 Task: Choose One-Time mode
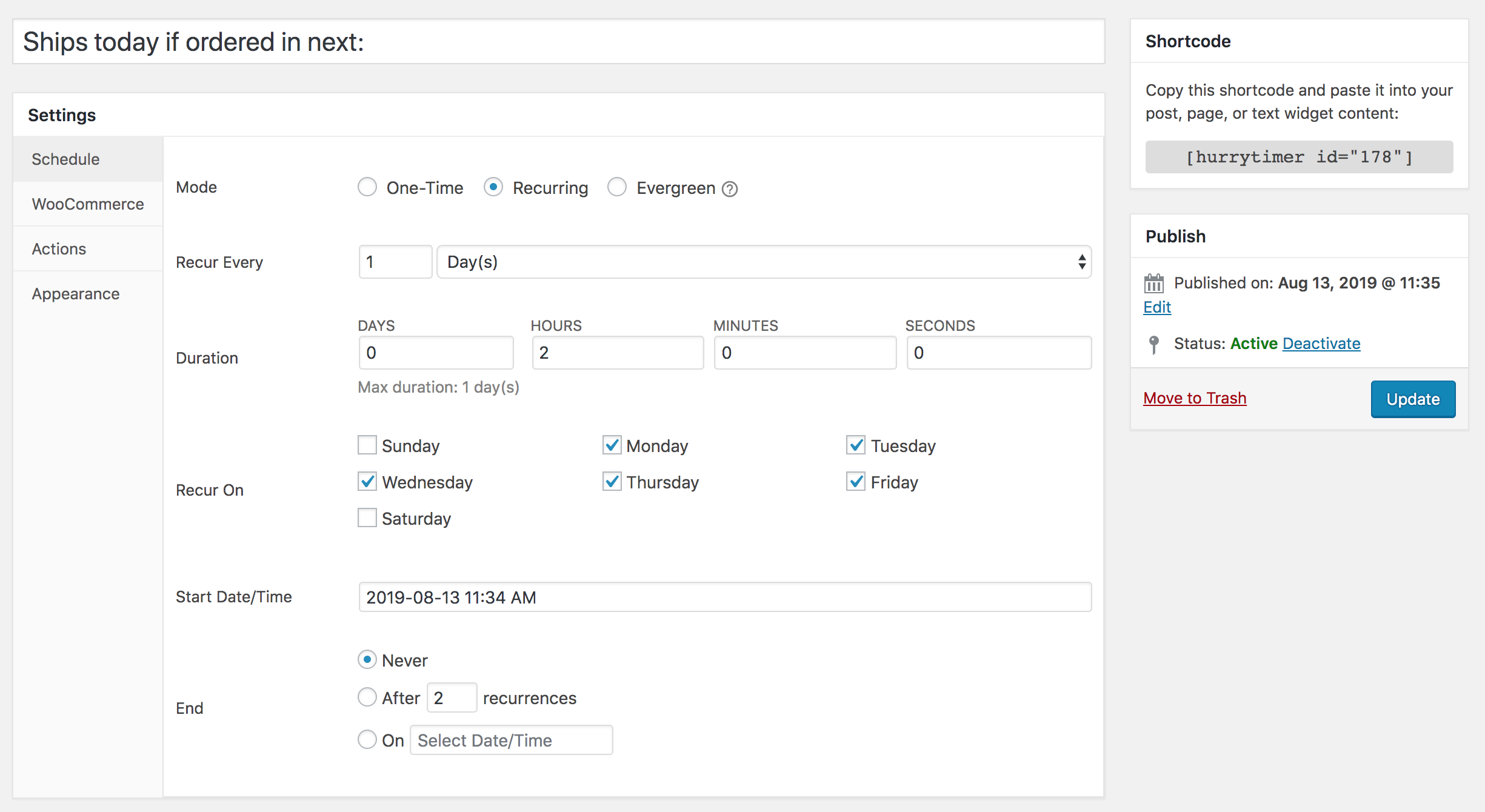367,187
